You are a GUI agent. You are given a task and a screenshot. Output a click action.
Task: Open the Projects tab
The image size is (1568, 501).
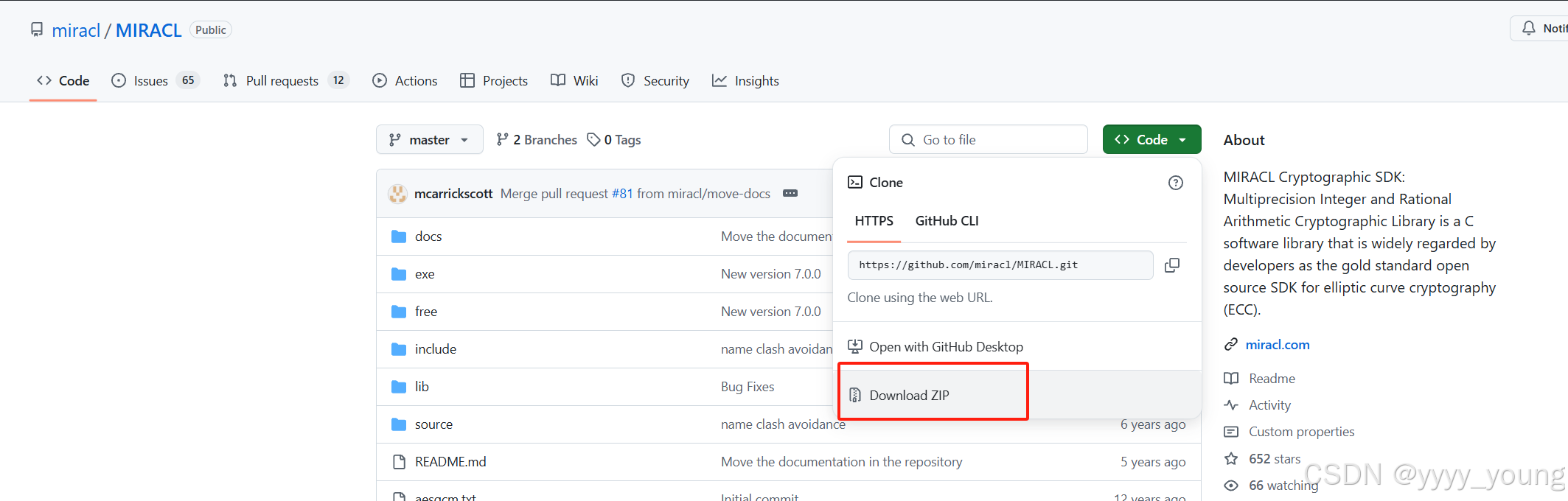pos(494,80)
